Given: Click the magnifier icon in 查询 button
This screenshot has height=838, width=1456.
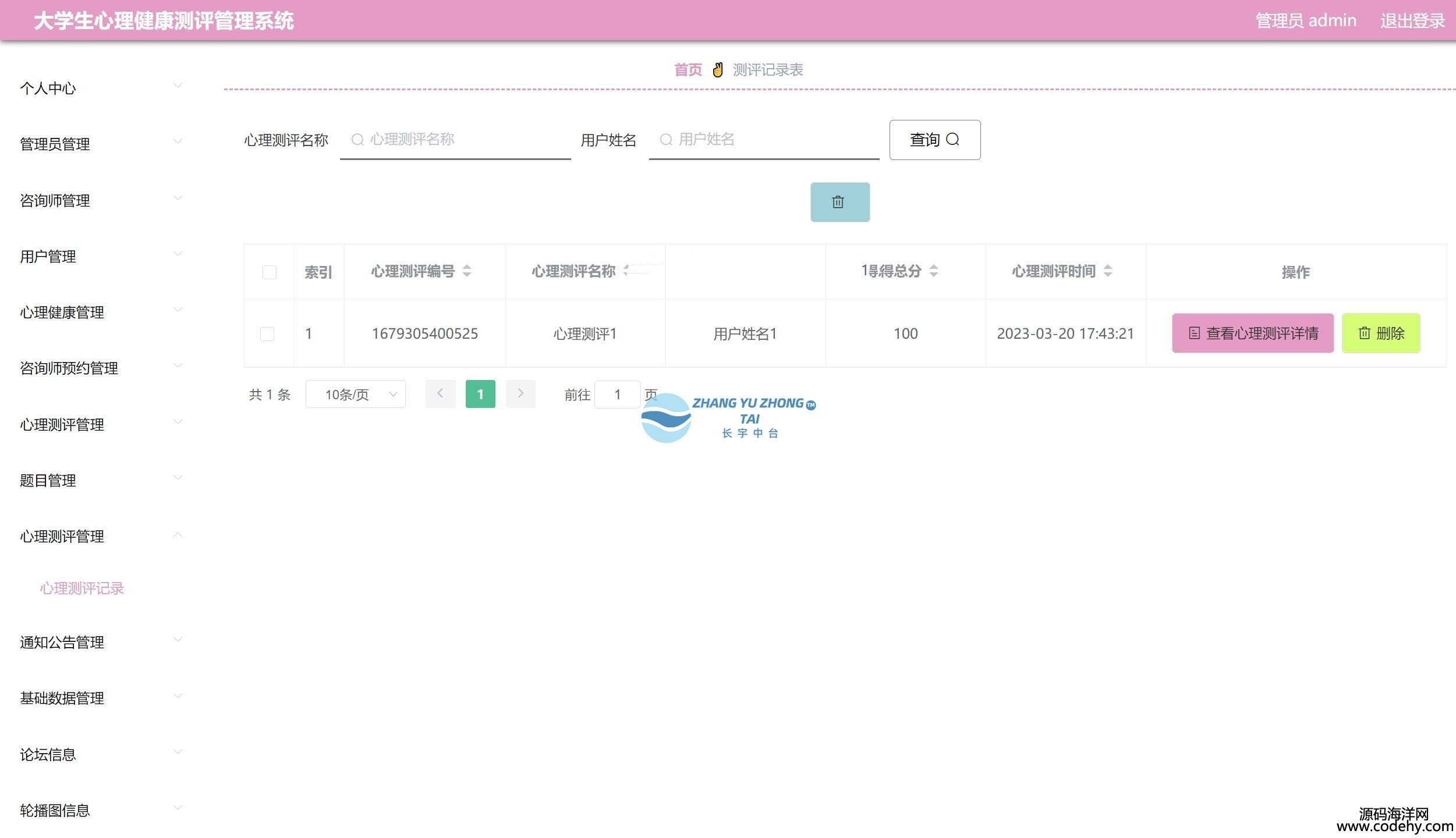Looking at the screenshot, I should click(952, 140).
